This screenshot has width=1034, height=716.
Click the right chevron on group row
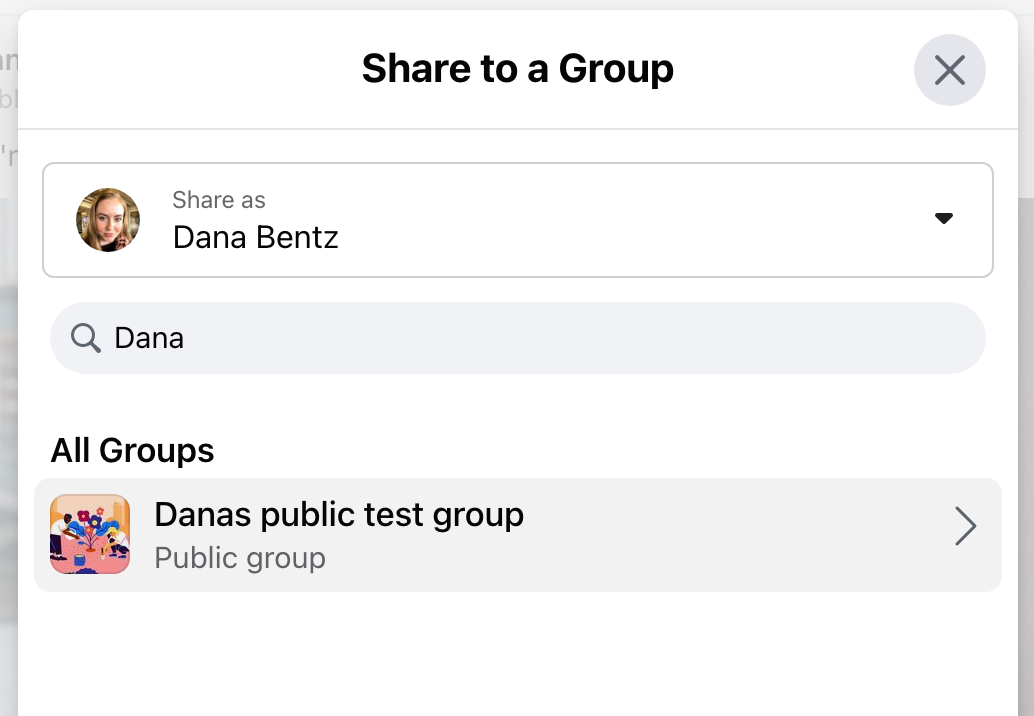[x=964, y=526]
